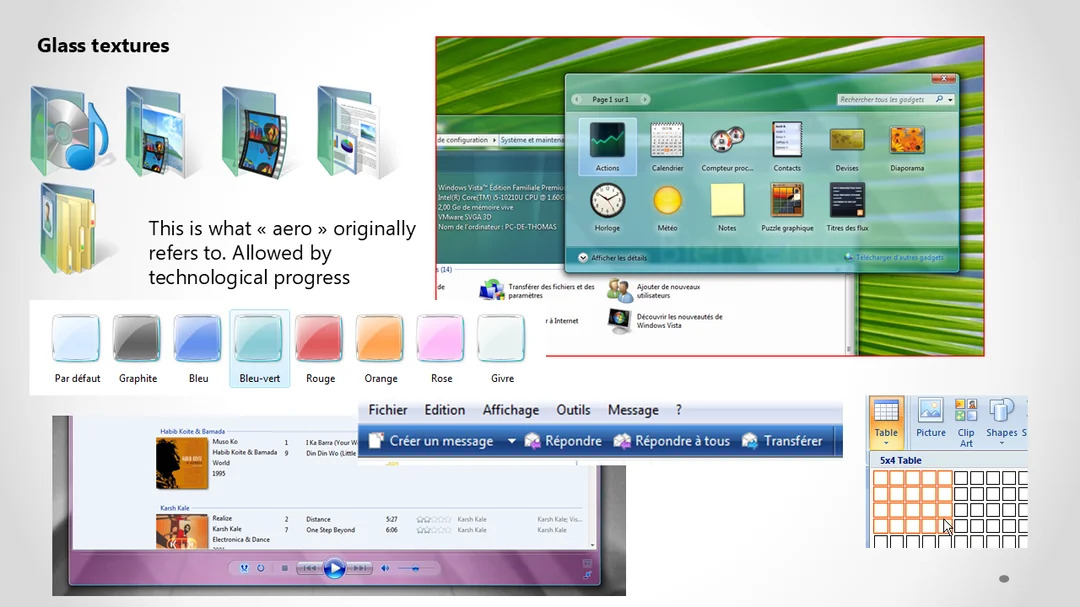Close the gadget gallery window

point(943,79)
